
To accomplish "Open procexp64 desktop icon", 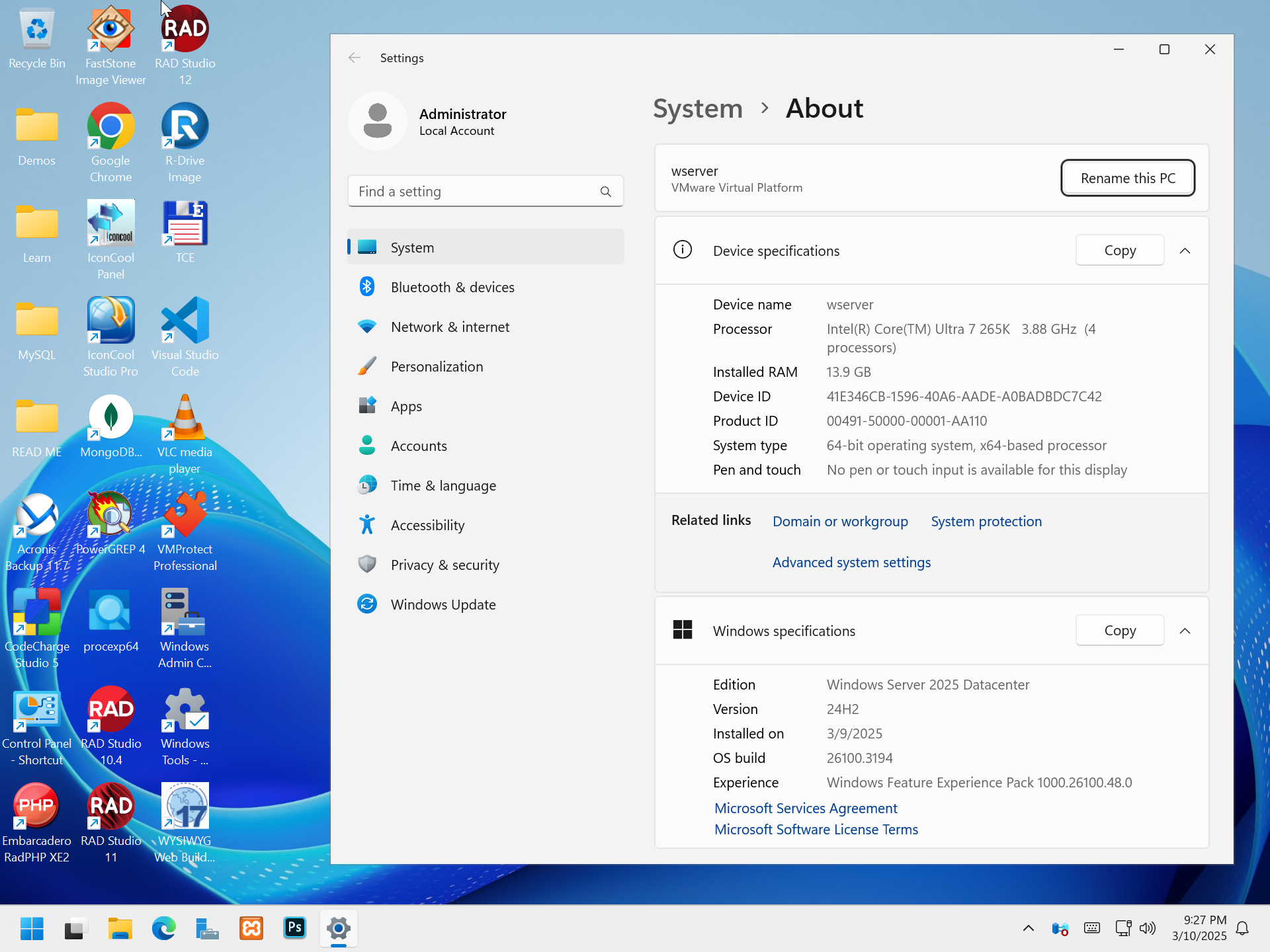I will point(110,621).
